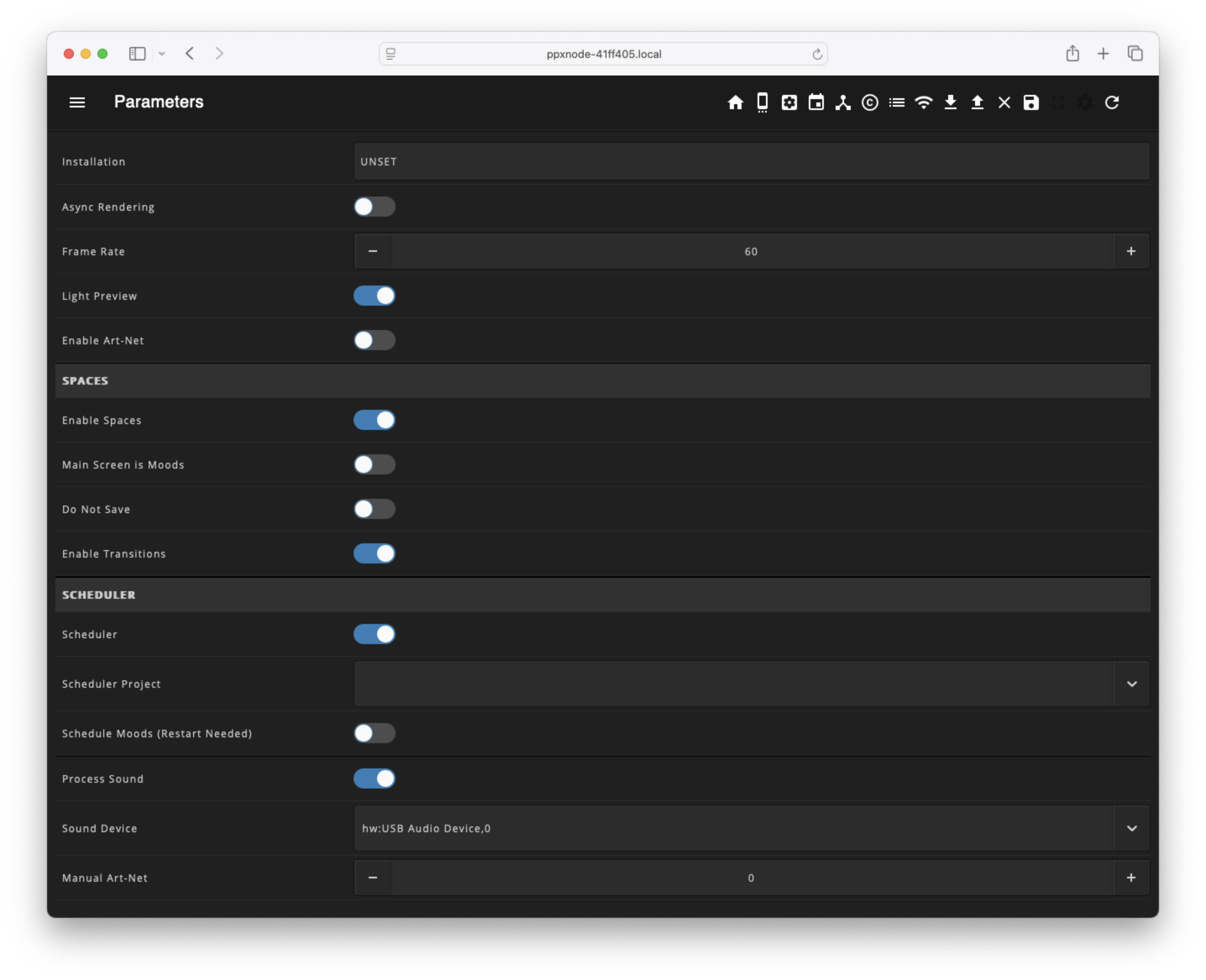Screen dimensions: 1206x980
Task: Upload configuration using the upload icon
Action: 977,102
